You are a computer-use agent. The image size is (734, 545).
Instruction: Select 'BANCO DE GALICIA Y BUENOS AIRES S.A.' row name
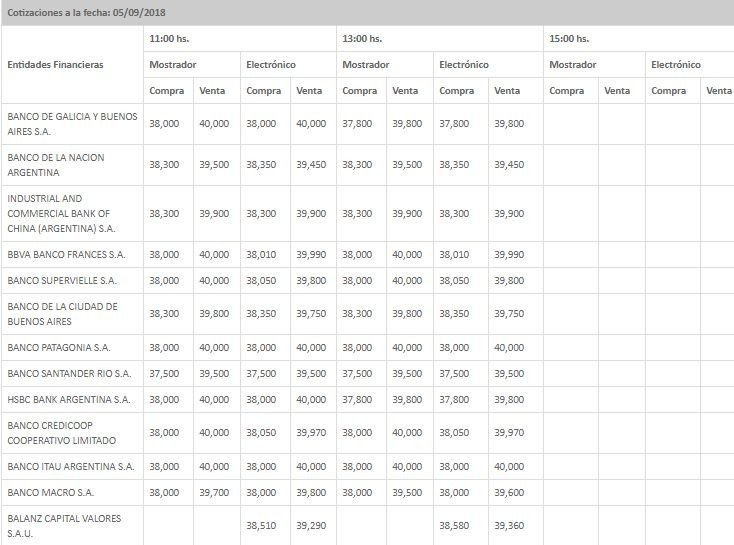coord(73,124)
